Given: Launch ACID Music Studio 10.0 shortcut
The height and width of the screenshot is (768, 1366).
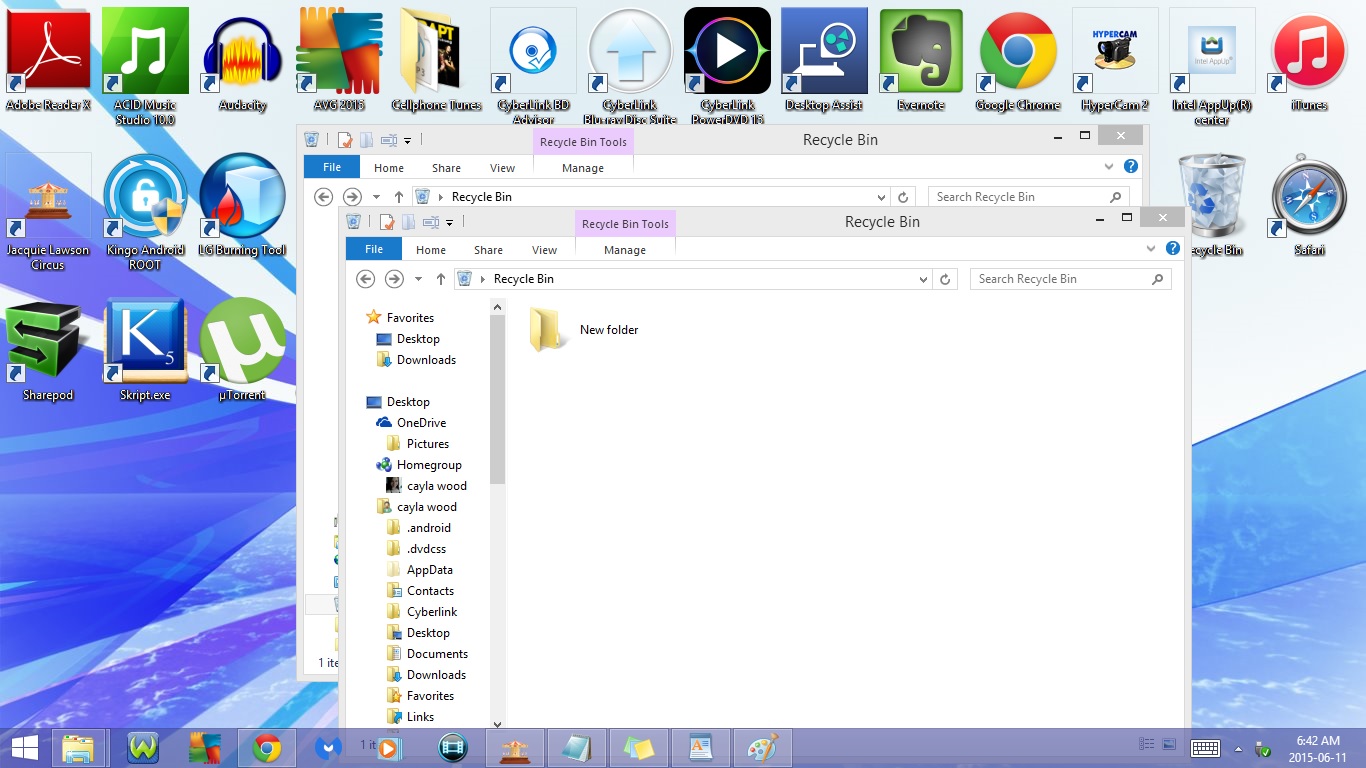Looking at the screenshot, I should click(145, 65).
